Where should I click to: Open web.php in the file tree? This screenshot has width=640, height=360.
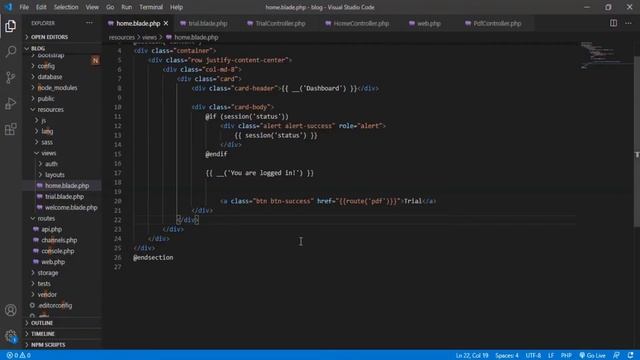pos(53,262)
